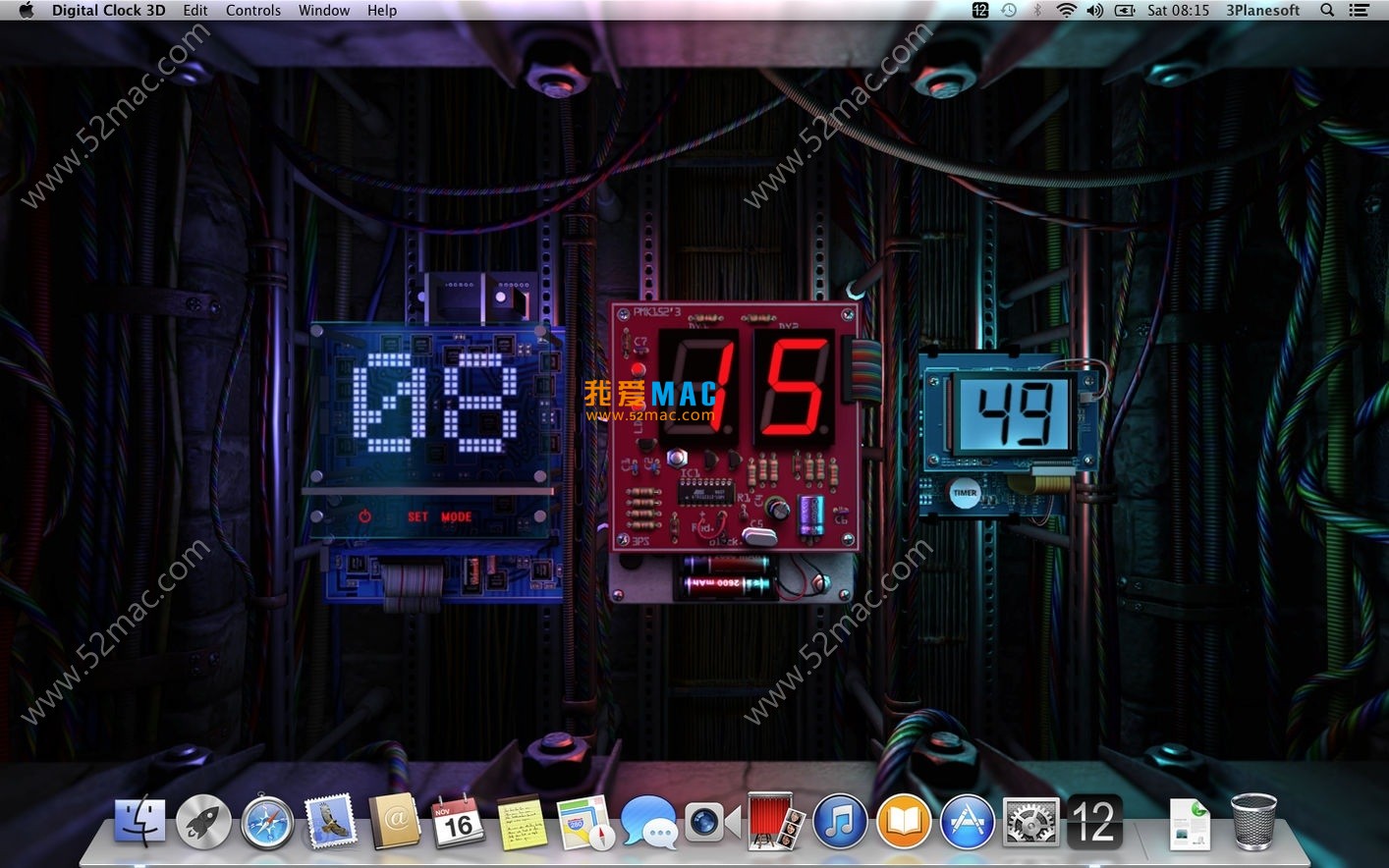
Task: Open the document stack in the Dock
Action: [x=1191, y=824]
